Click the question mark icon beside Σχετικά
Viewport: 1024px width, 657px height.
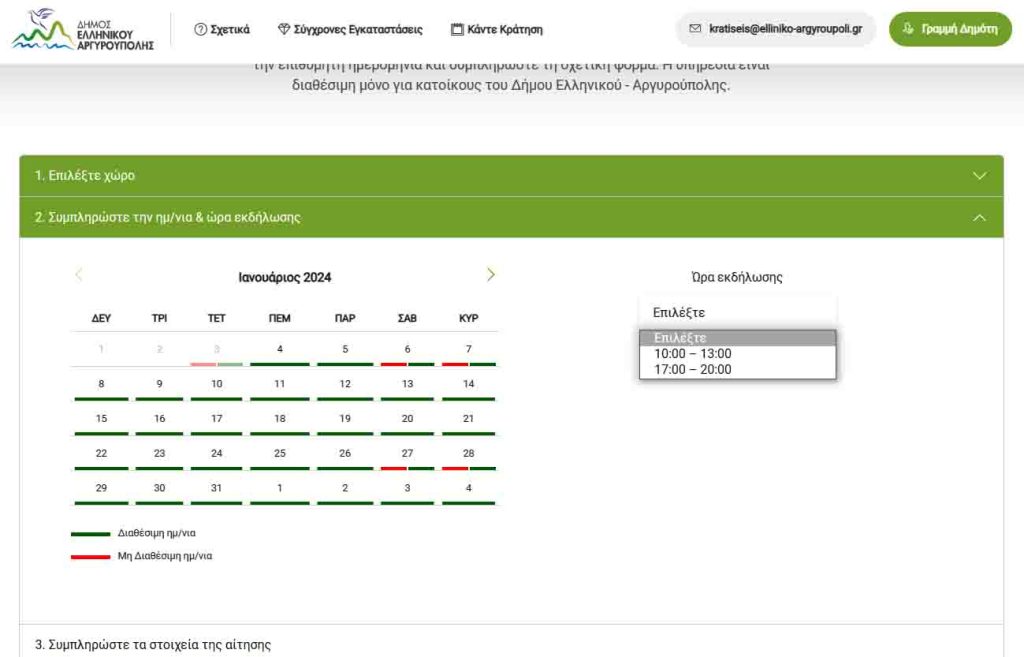click(200, 30)
